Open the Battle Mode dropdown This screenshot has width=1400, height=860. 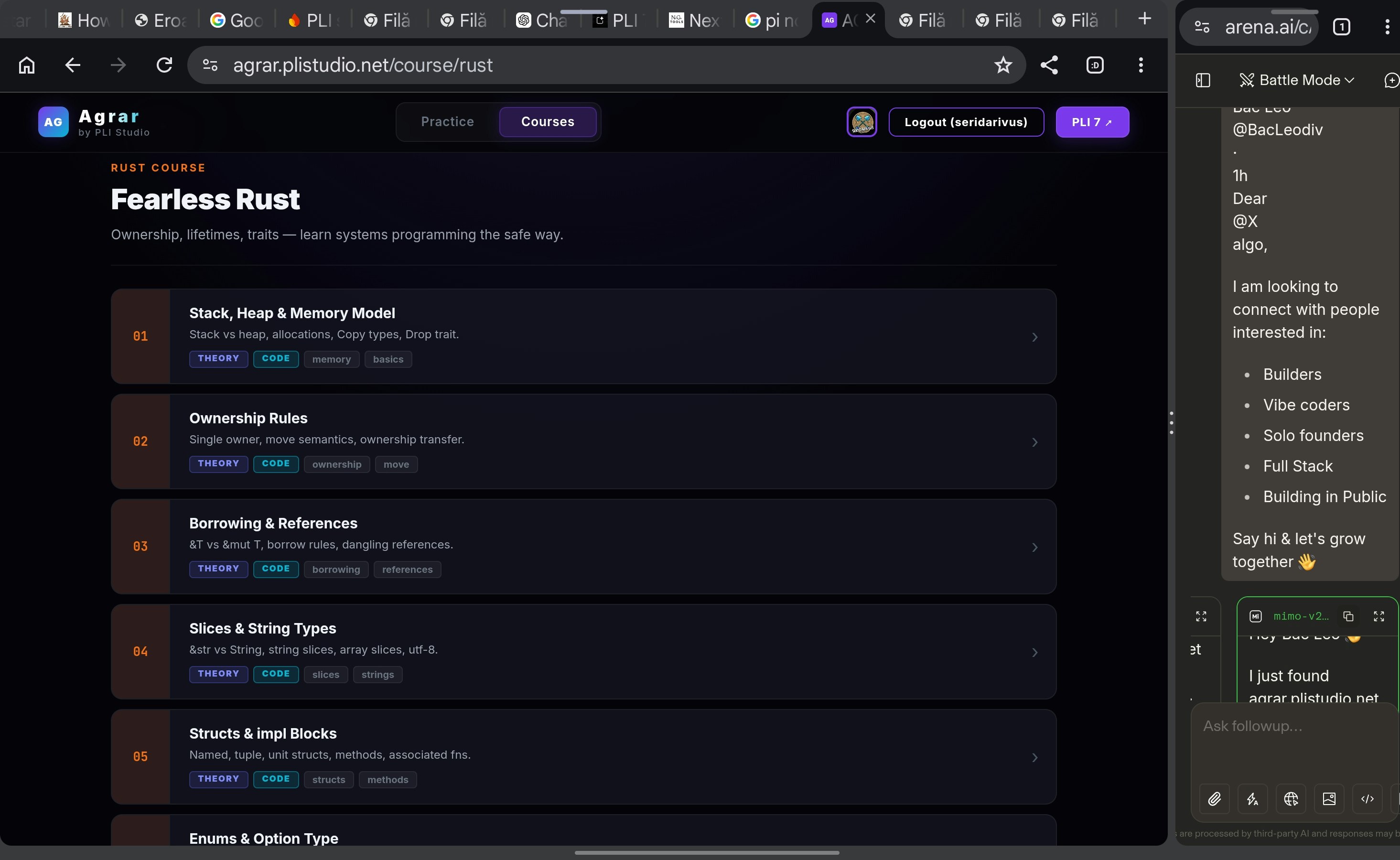click(x=1296, y=80)
